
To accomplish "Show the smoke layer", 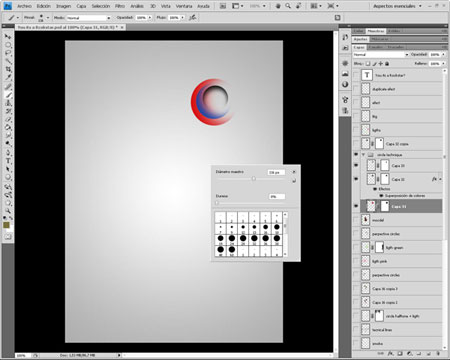I will point(356,343).
